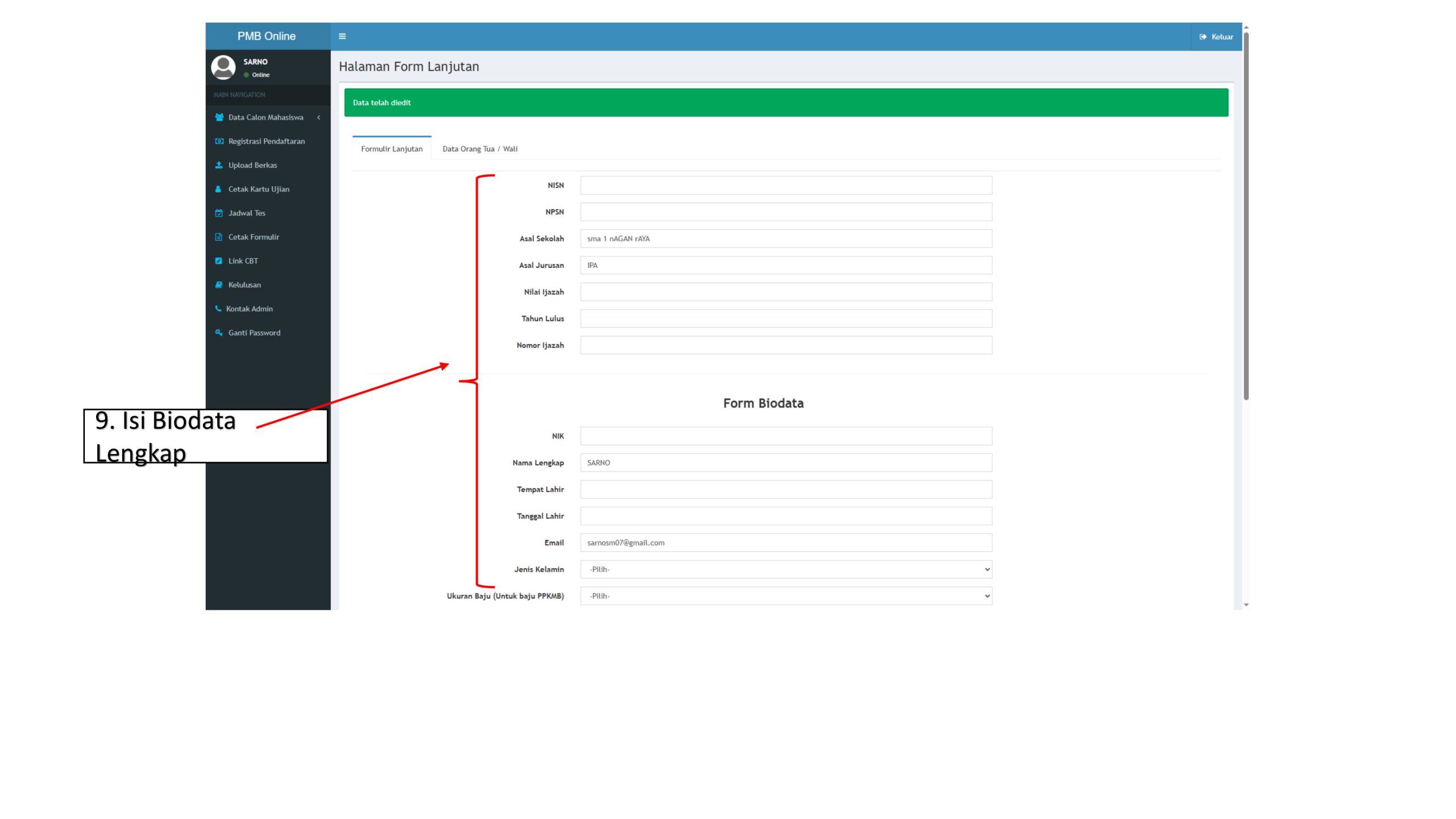Image resolution: width=1456 pixels, height=819 pixels.
Task: Open the Jenis Kelamin dropdown
Action: pos(785,569)
